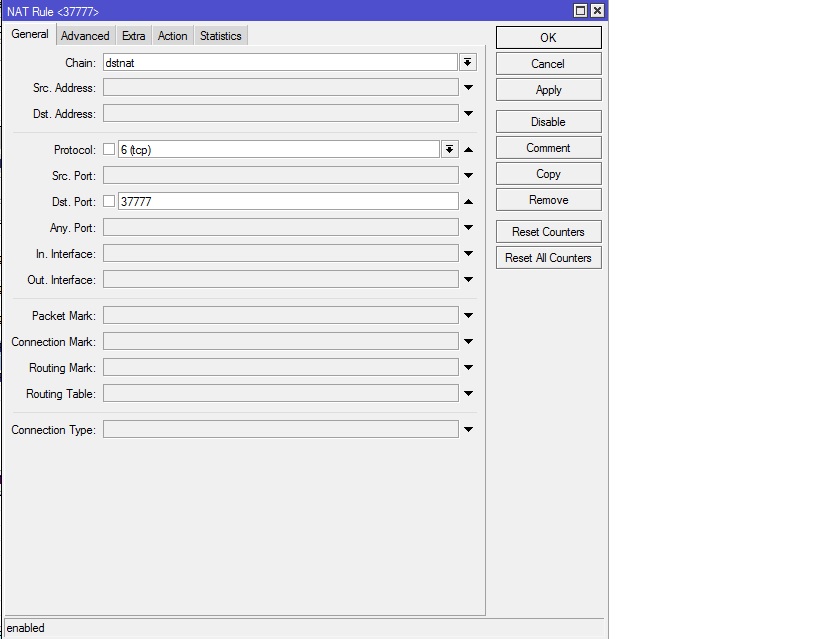Click the Chain input field with dstnat
This screenshot has width=819, height=639.
pyautogui.click(x=280, y=63)
